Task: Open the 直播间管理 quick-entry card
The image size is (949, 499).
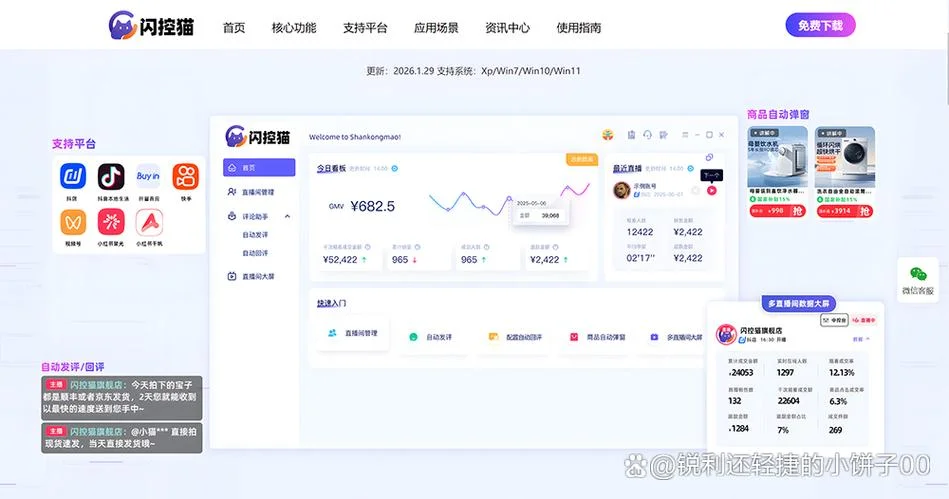Action: [x=353, y=333]
